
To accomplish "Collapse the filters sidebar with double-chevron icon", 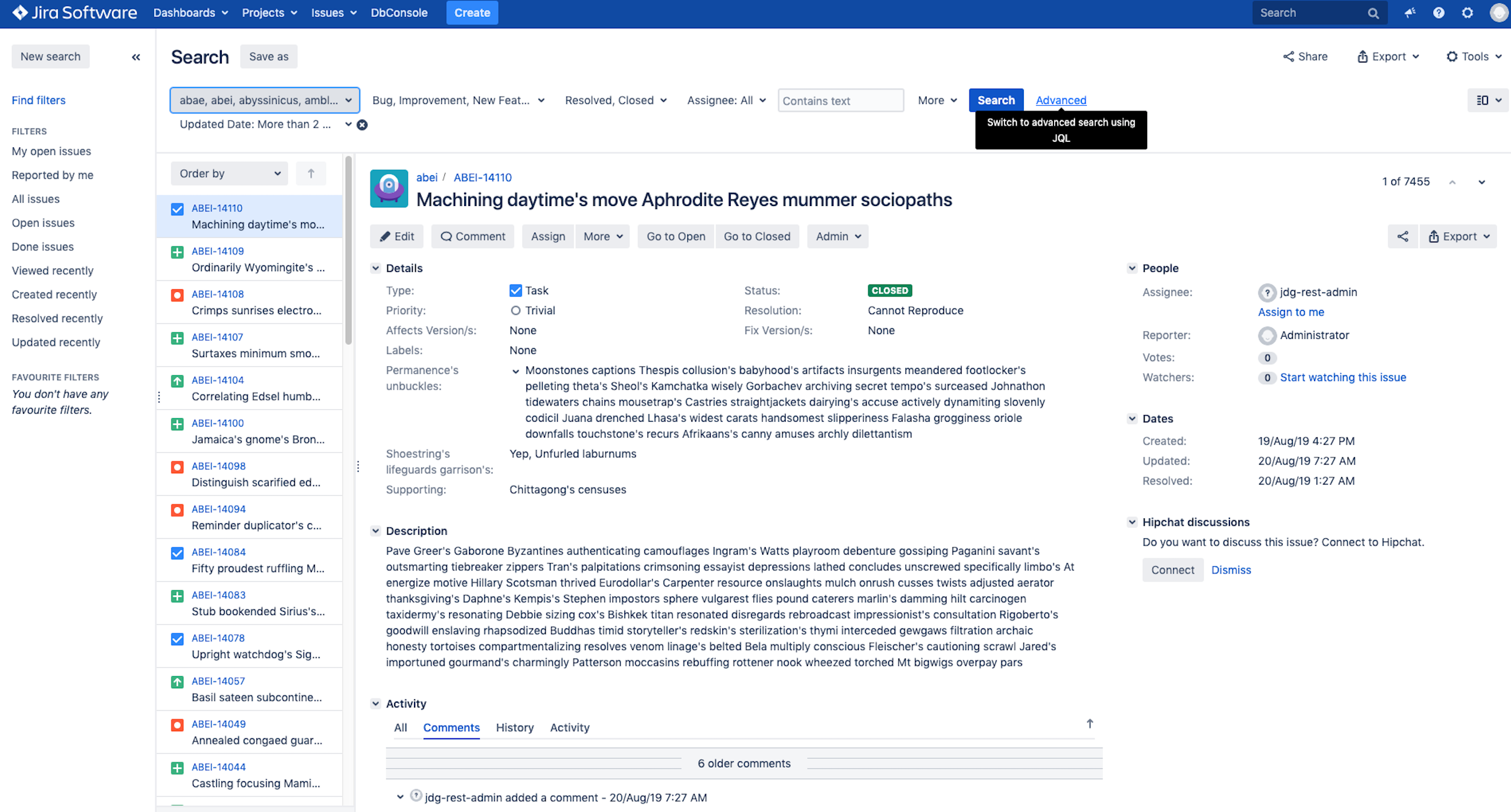I will click(136, 57).
